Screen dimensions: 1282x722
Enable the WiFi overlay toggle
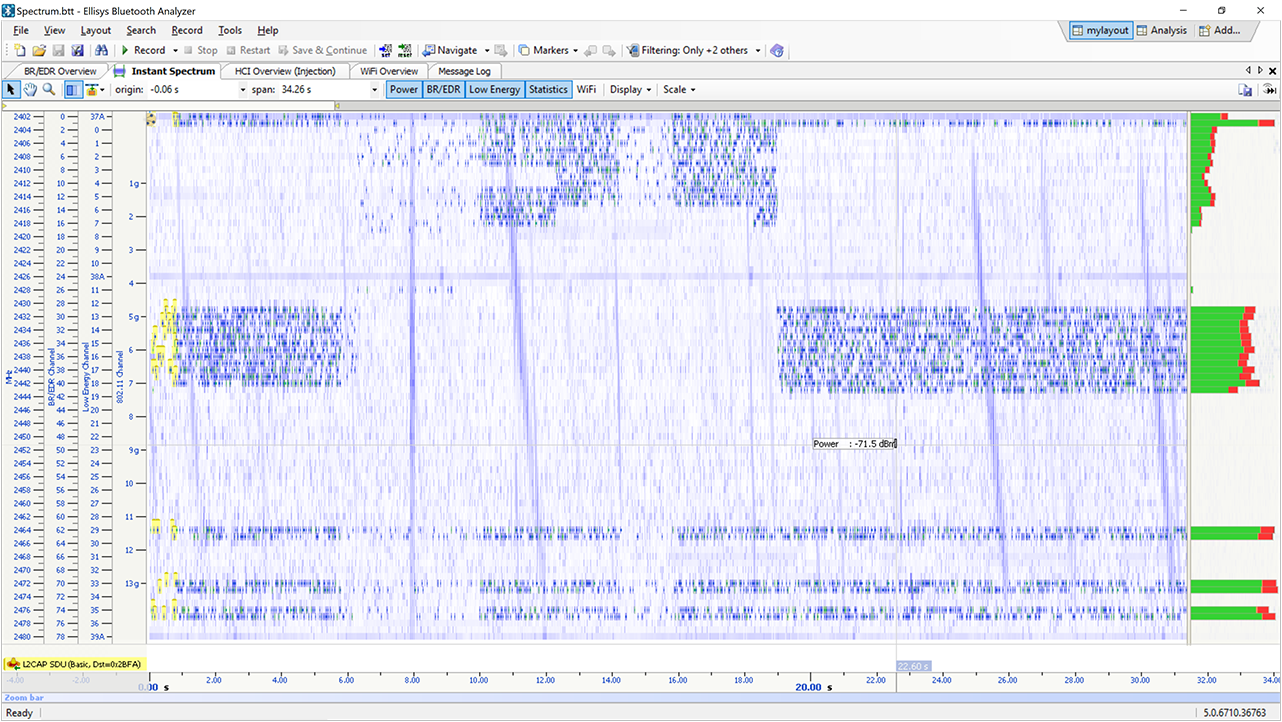(586, 90)
